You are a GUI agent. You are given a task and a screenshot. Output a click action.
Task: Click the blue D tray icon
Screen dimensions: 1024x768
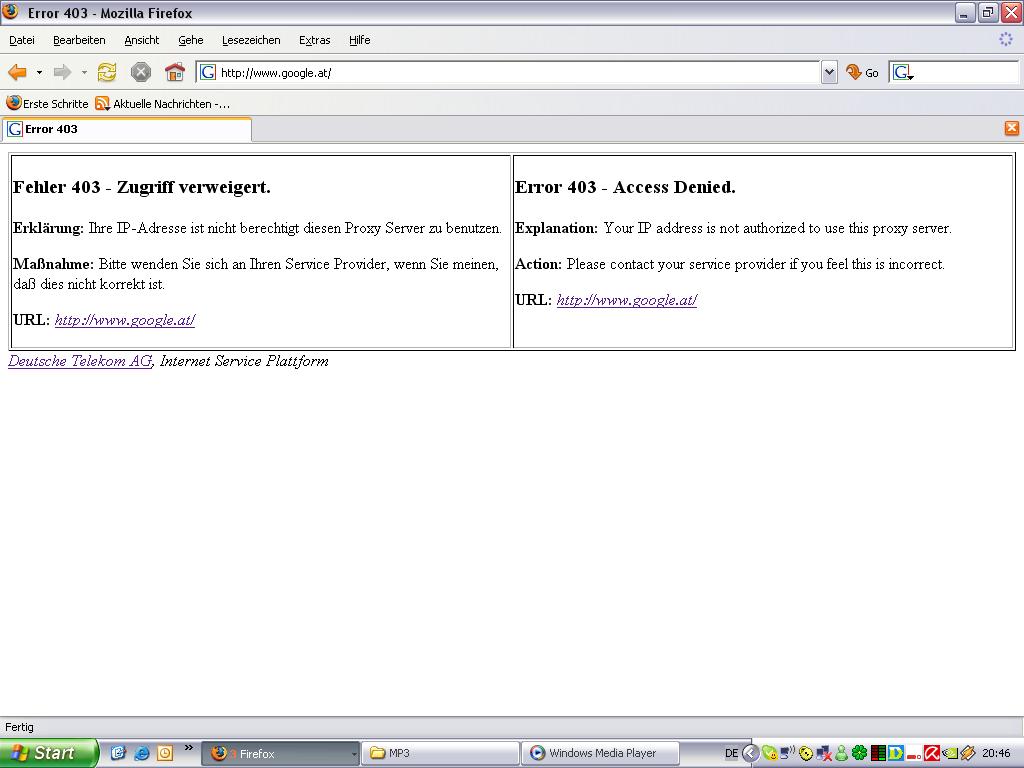pos(896,754)
